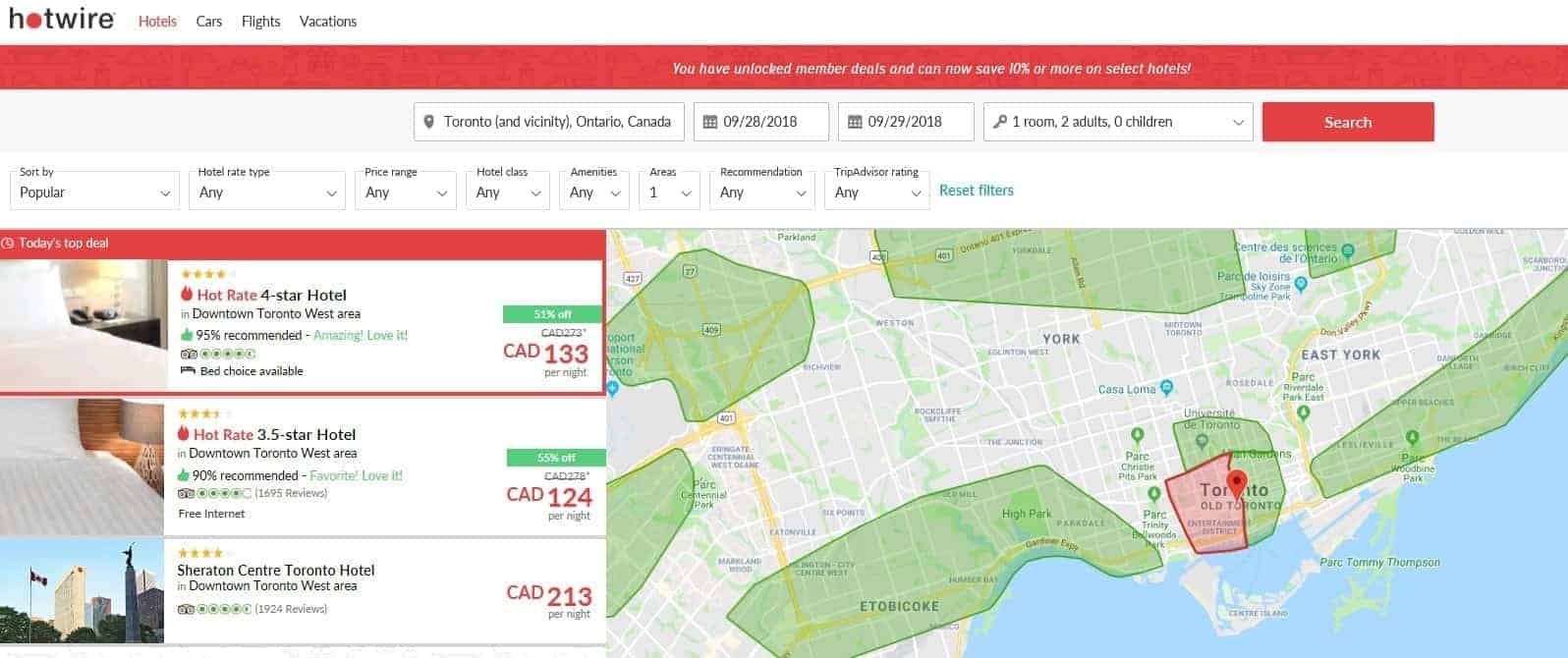Switch to the Flights tab
Screen dimensions: 1568x658
coord(260,22)
